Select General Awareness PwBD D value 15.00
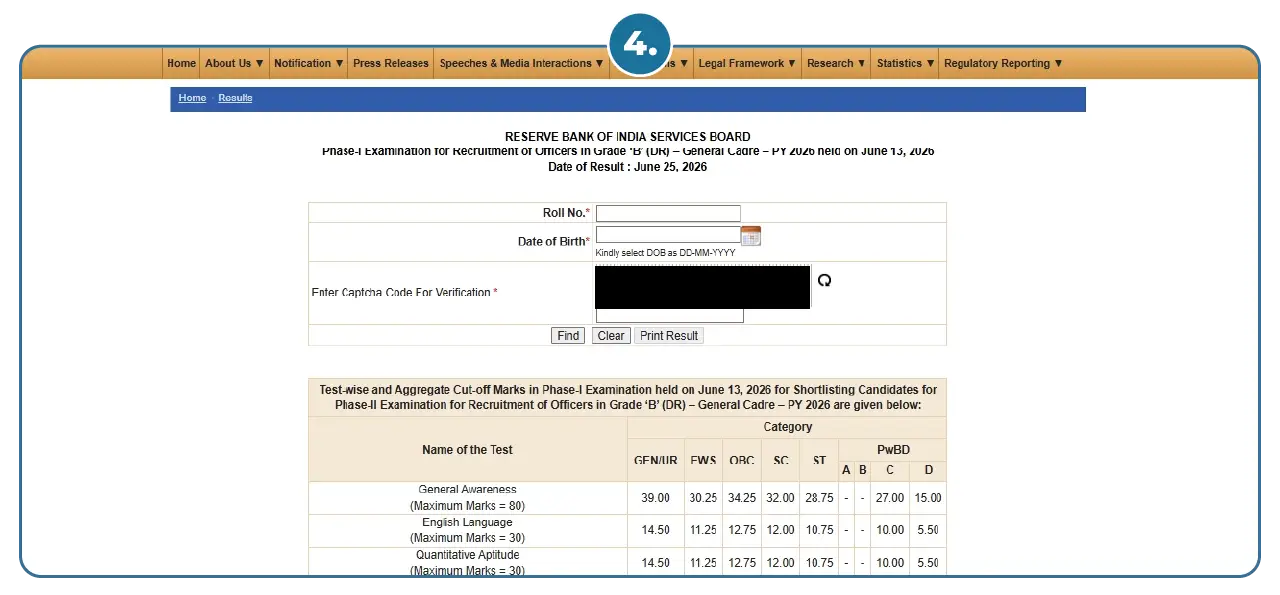The height and width of the screenshot is (595, 1280). (x=929, y=498)
